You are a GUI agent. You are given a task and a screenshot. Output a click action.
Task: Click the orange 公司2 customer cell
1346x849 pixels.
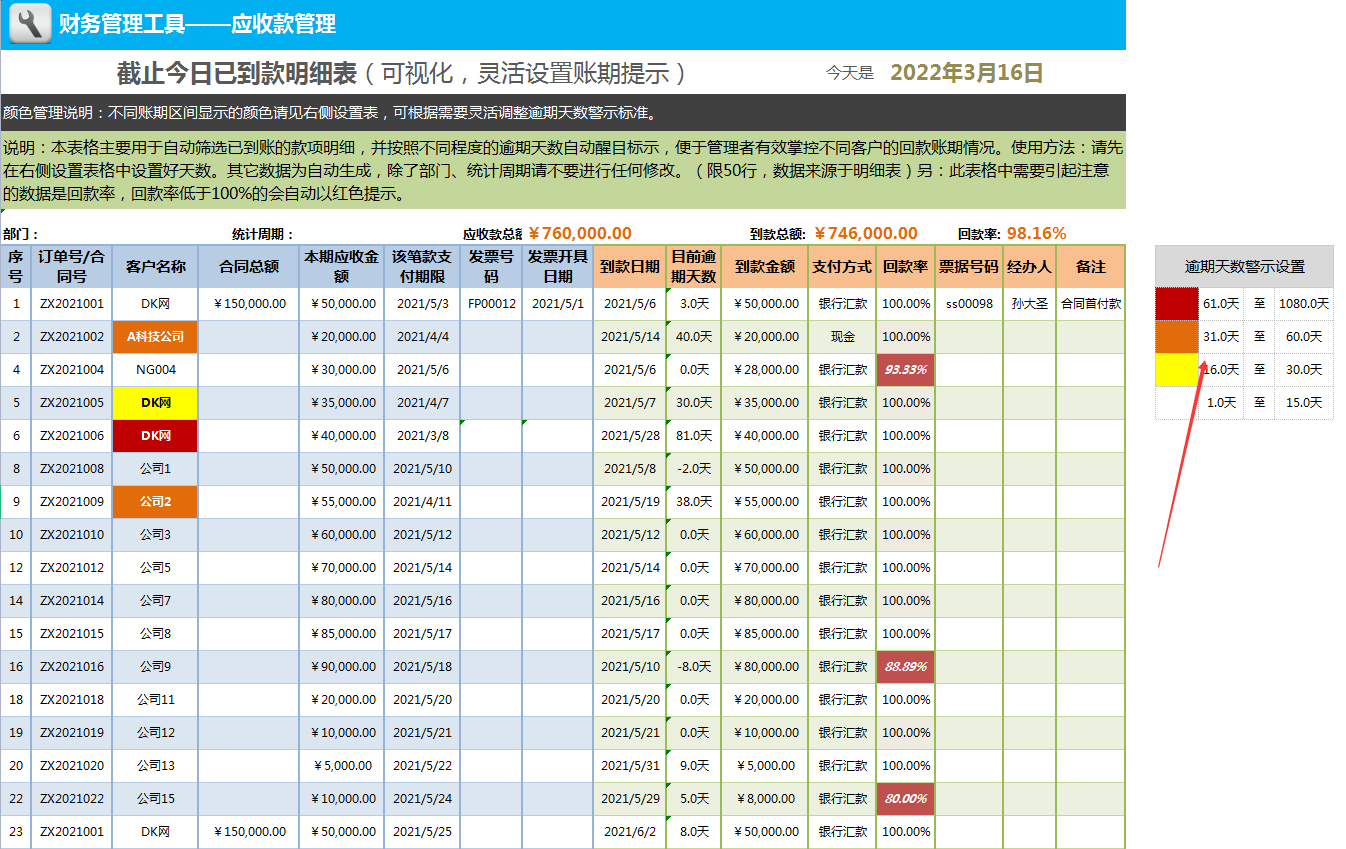[156, 502]
